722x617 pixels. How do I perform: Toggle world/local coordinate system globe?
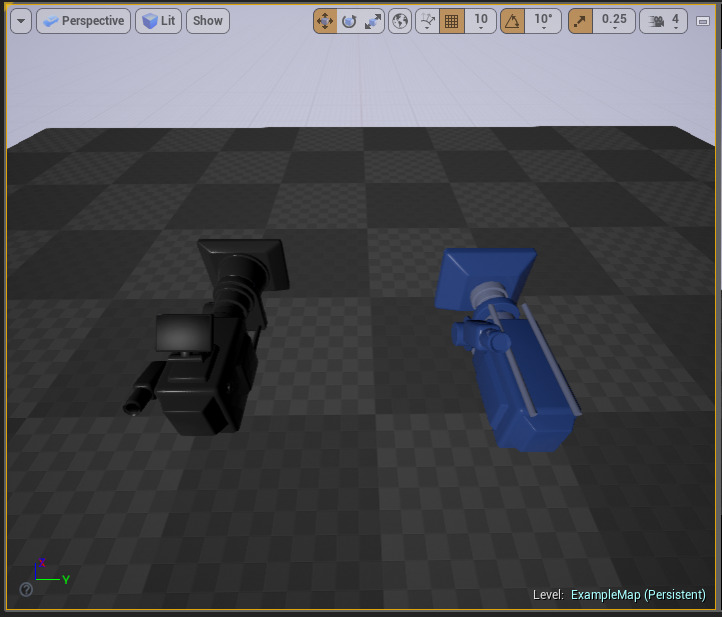click(x=400, y=21)
